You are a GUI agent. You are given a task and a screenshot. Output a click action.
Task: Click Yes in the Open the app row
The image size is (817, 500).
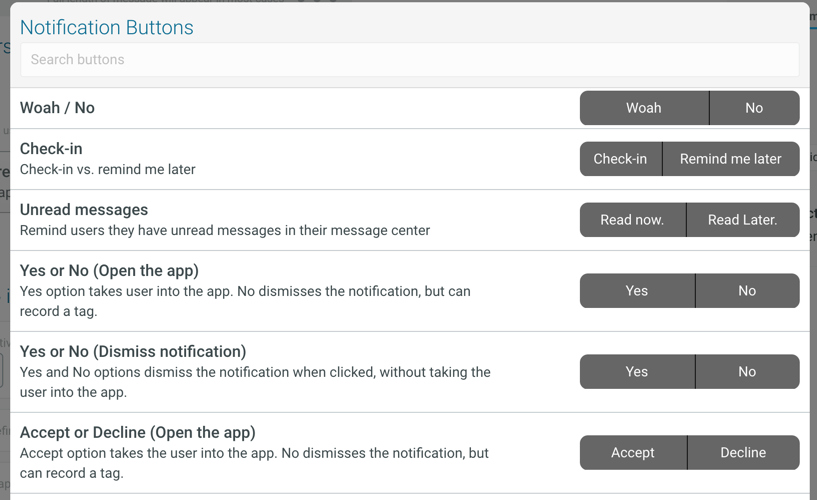click(637, 291)
